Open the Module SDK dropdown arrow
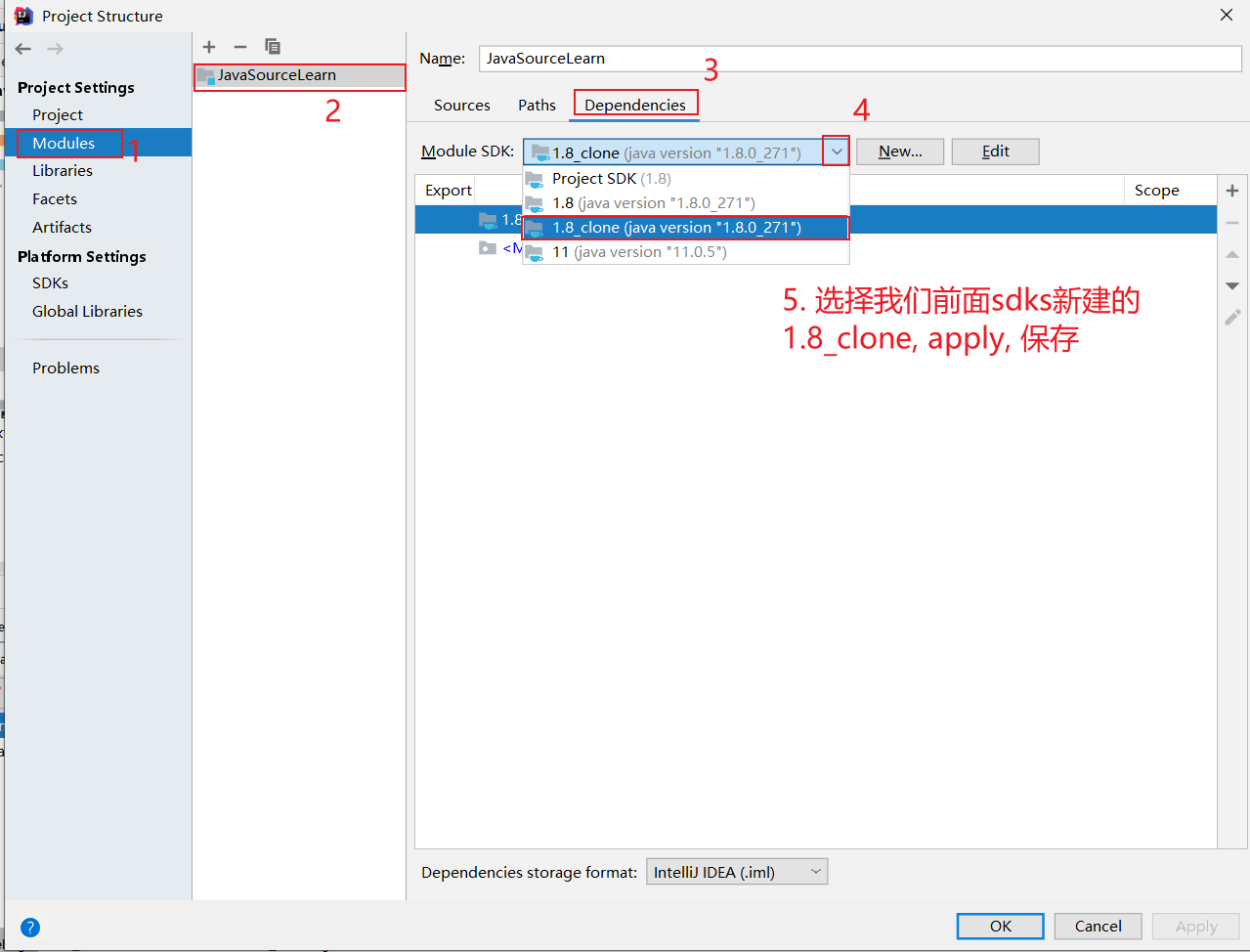This screenshot has height=952, width=1250. [837, 151]
